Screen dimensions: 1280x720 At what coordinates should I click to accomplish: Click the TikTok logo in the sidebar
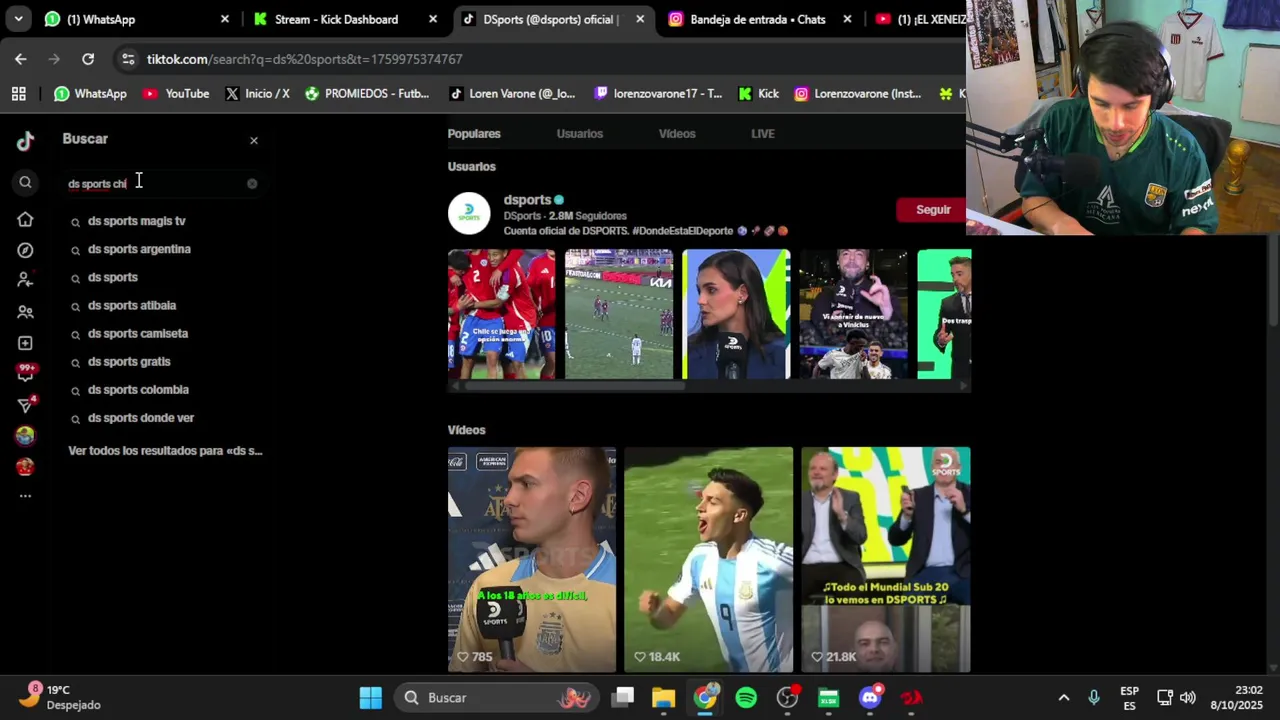(25, 141)
